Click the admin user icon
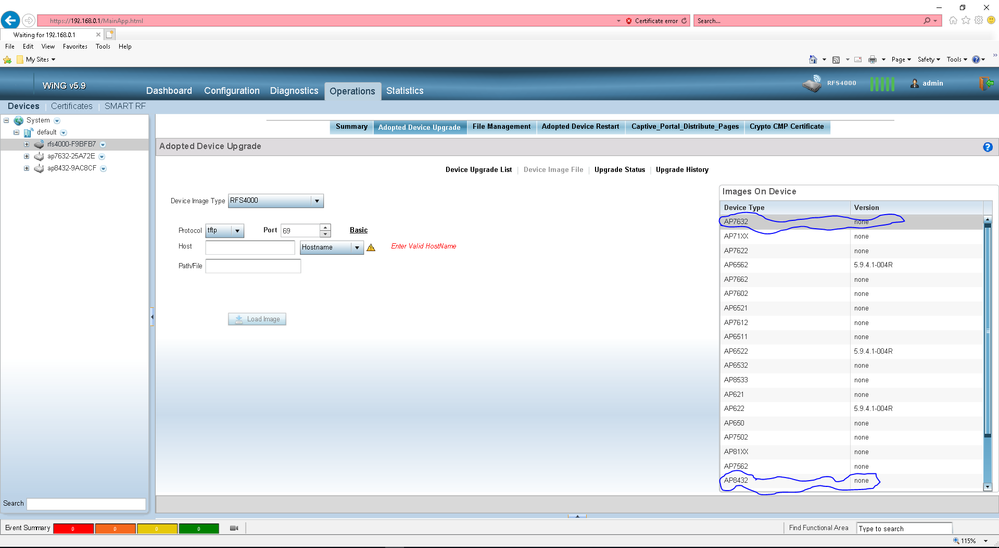999x548 pixels. 914,83
